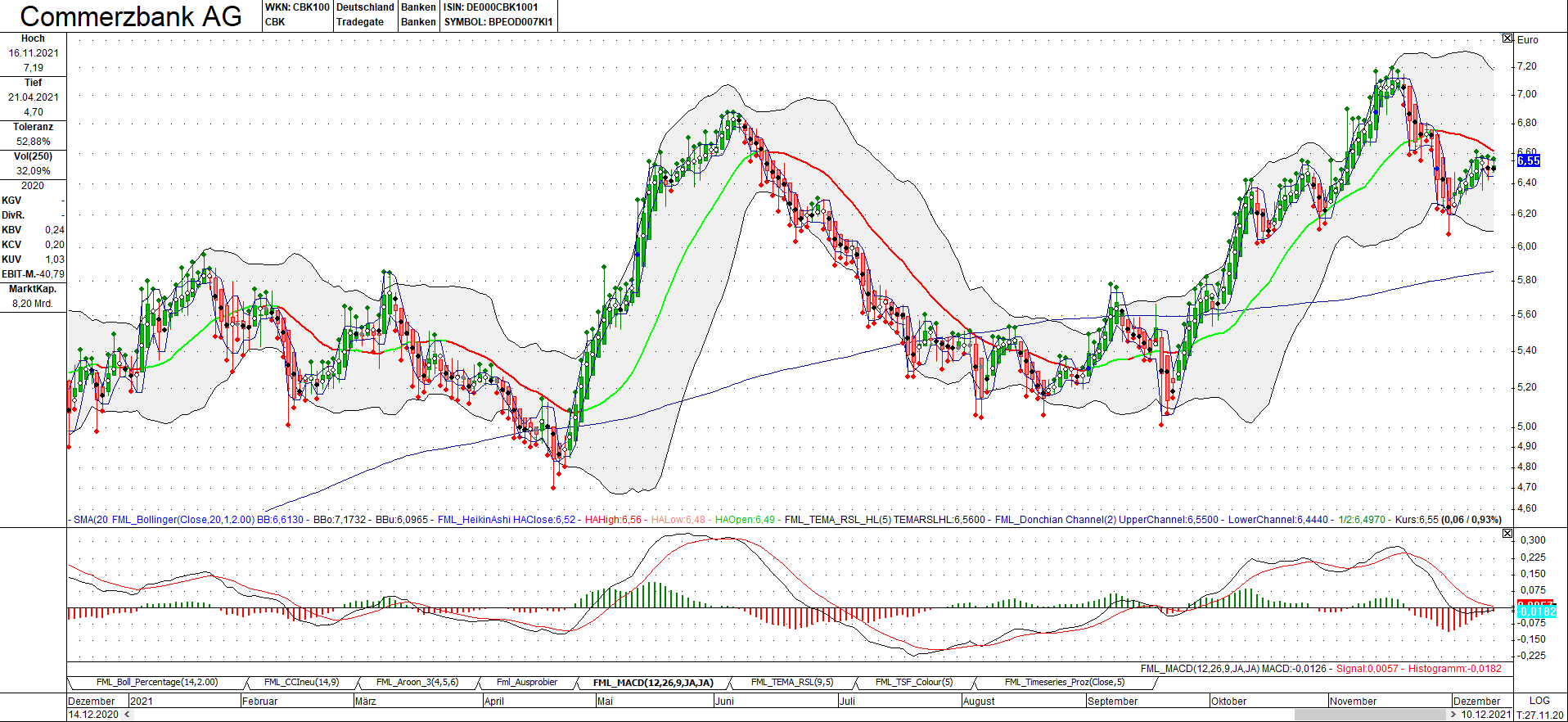Click the ISIN: DE000CBK1001 field
The image size is (1568, 722).
coord(491,7)
